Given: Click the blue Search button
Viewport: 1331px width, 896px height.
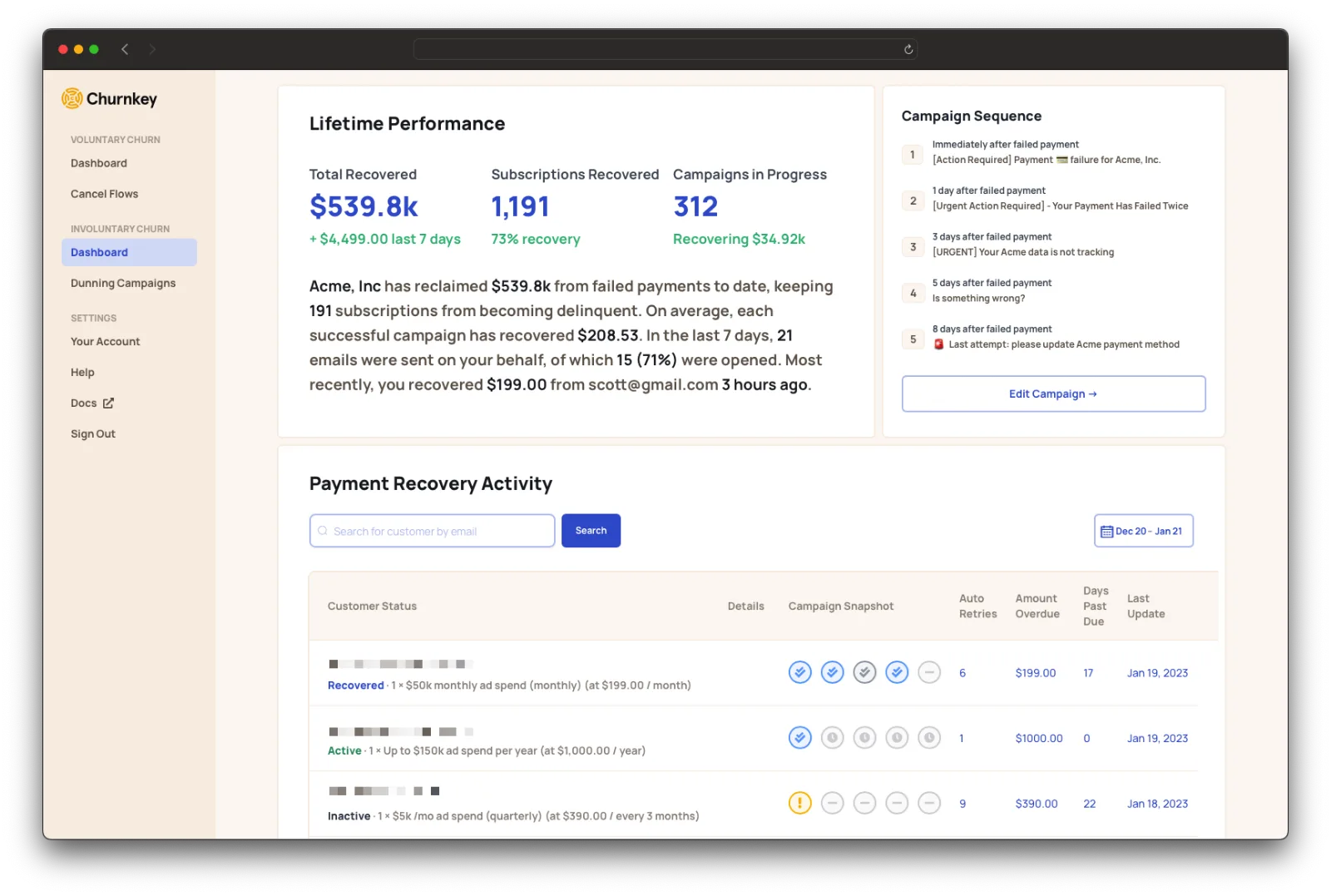Looking at the screenshot, I should [591, 531].
